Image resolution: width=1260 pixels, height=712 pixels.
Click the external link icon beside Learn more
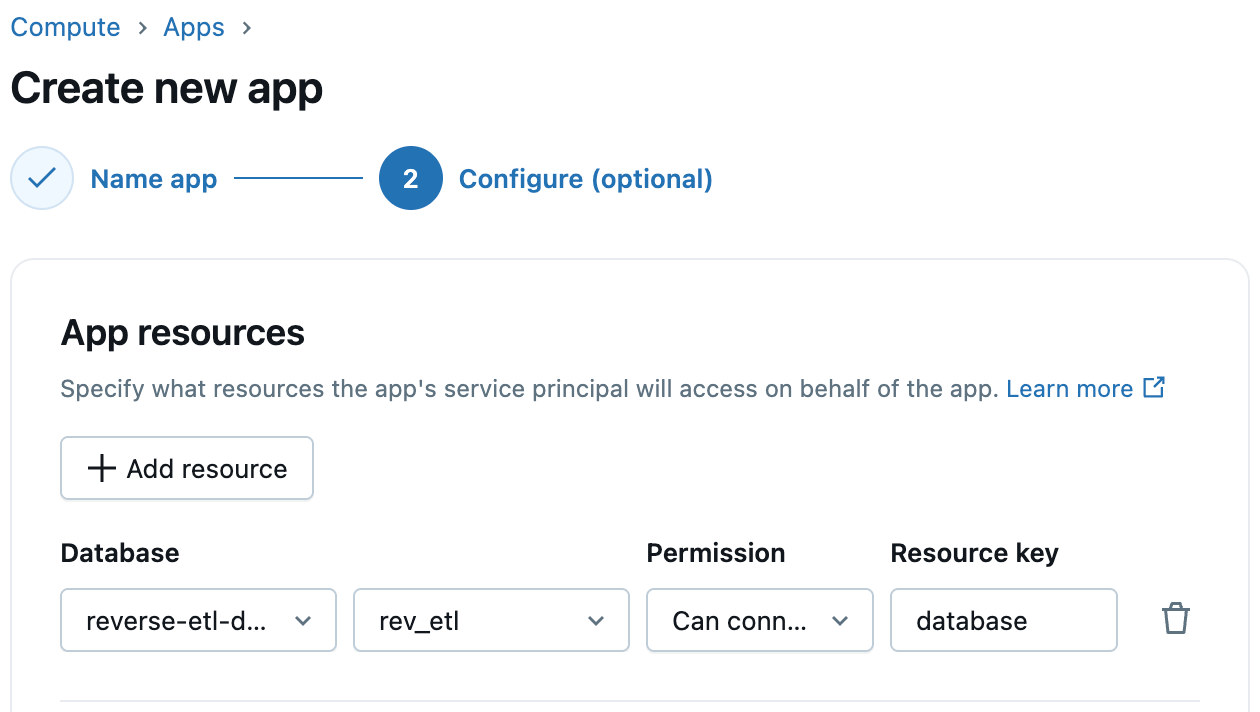[x=1154, y=388]
